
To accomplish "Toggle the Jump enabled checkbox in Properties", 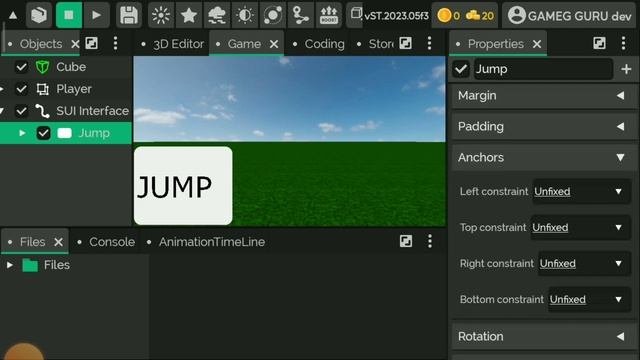I will pyautogui.click(x=461, y=69).
